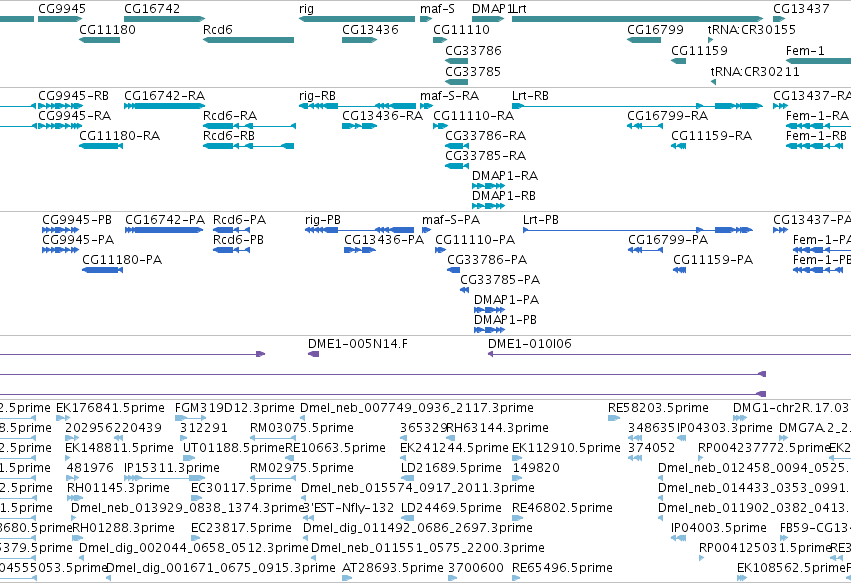The width and height of the screenshot is (851, 583).
Task: Select the CG33785-PA protein label
Action: [x=500, y=280]
